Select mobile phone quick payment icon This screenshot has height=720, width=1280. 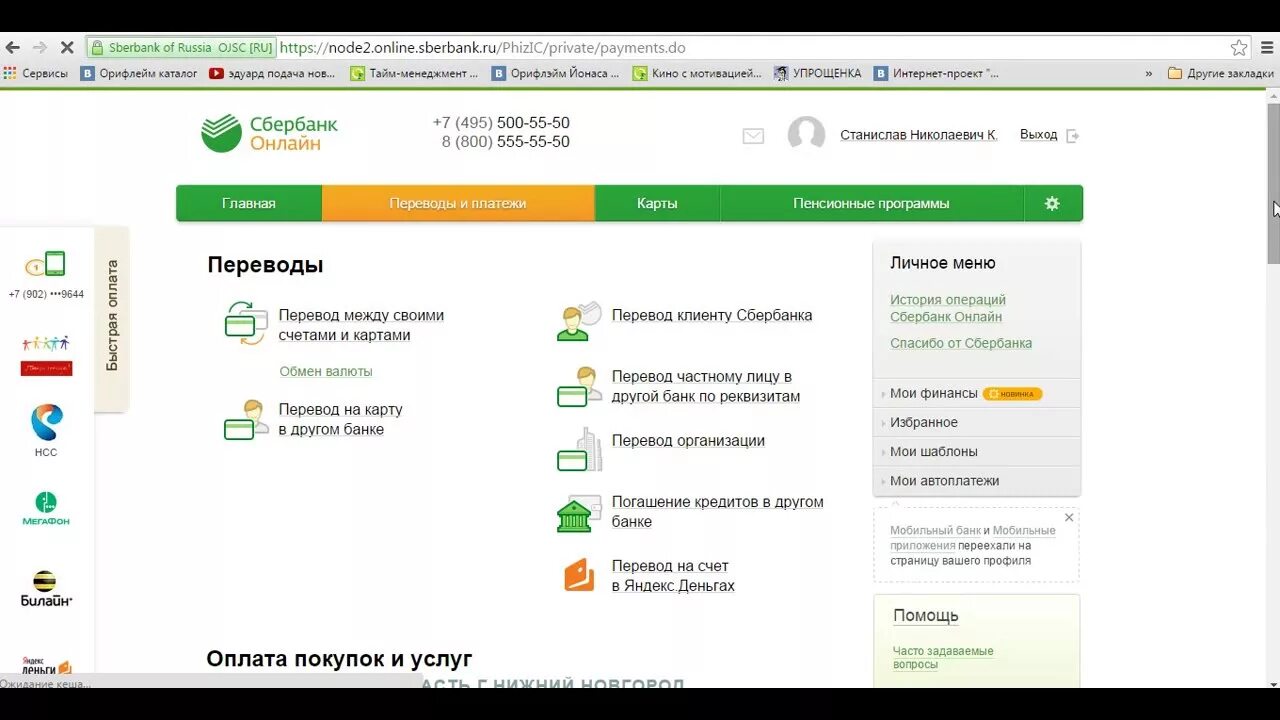46,264
